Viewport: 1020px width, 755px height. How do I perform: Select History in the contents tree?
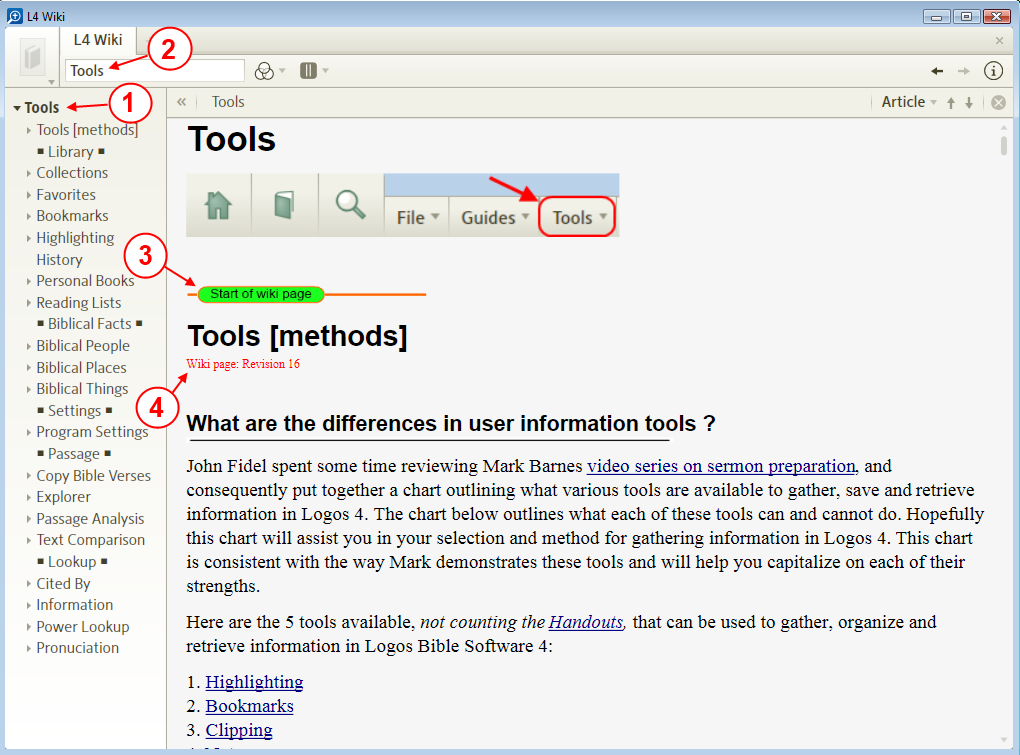coord(59,259)
